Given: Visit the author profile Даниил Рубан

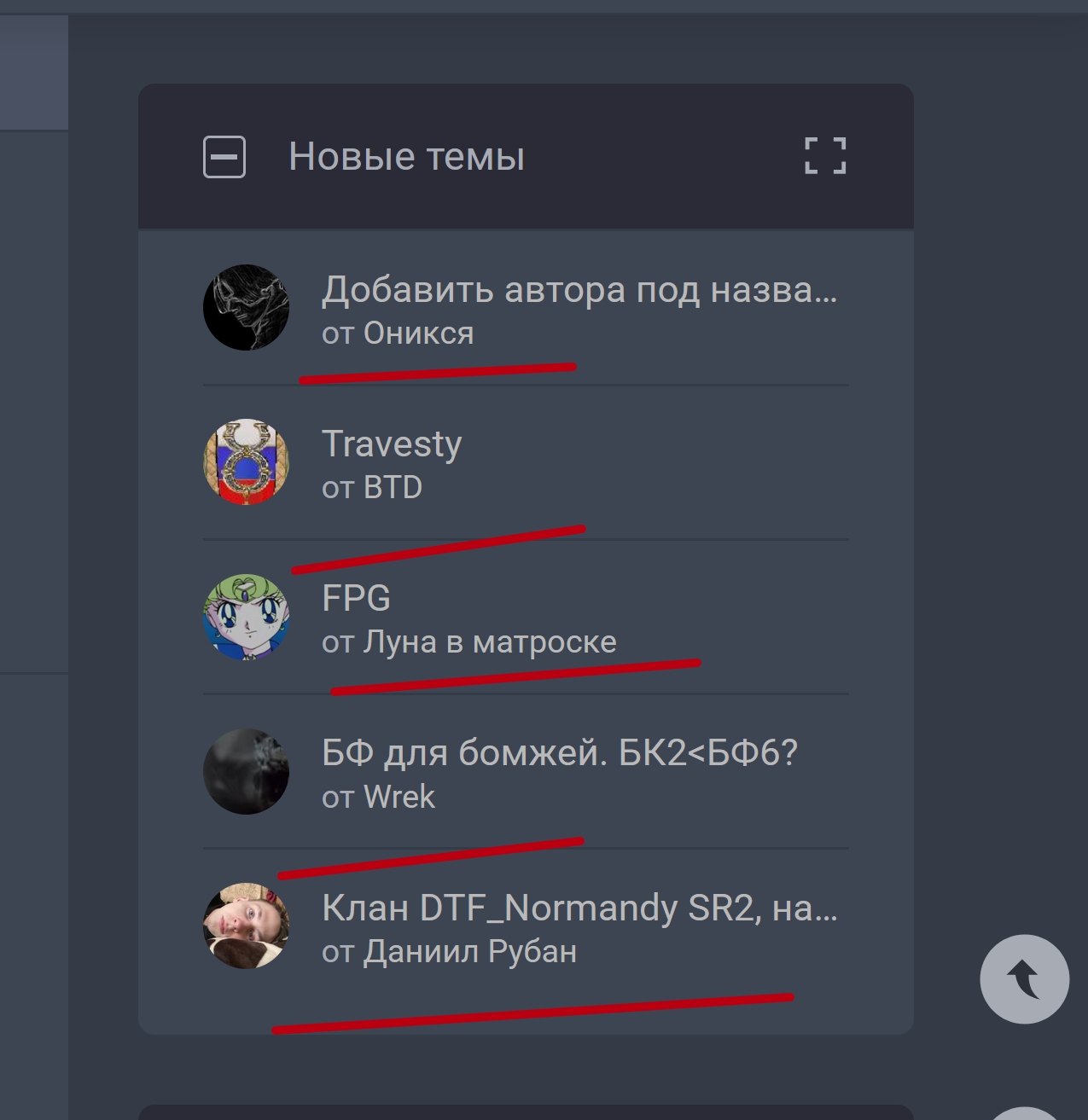Looking at the screenshot, I should point(470,952).
